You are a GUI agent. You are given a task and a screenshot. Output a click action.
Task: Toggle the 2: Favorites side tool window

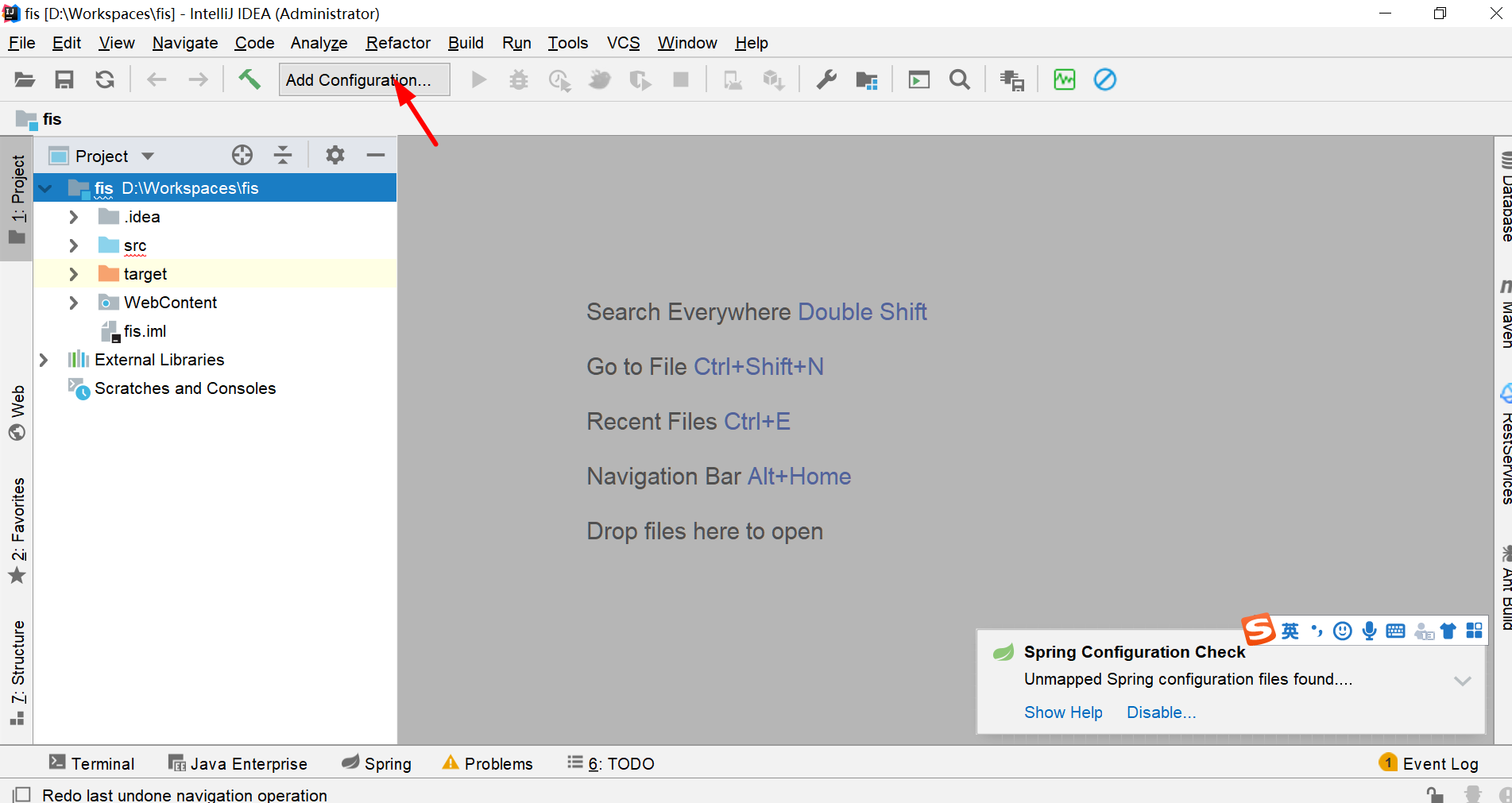(17, 531)
